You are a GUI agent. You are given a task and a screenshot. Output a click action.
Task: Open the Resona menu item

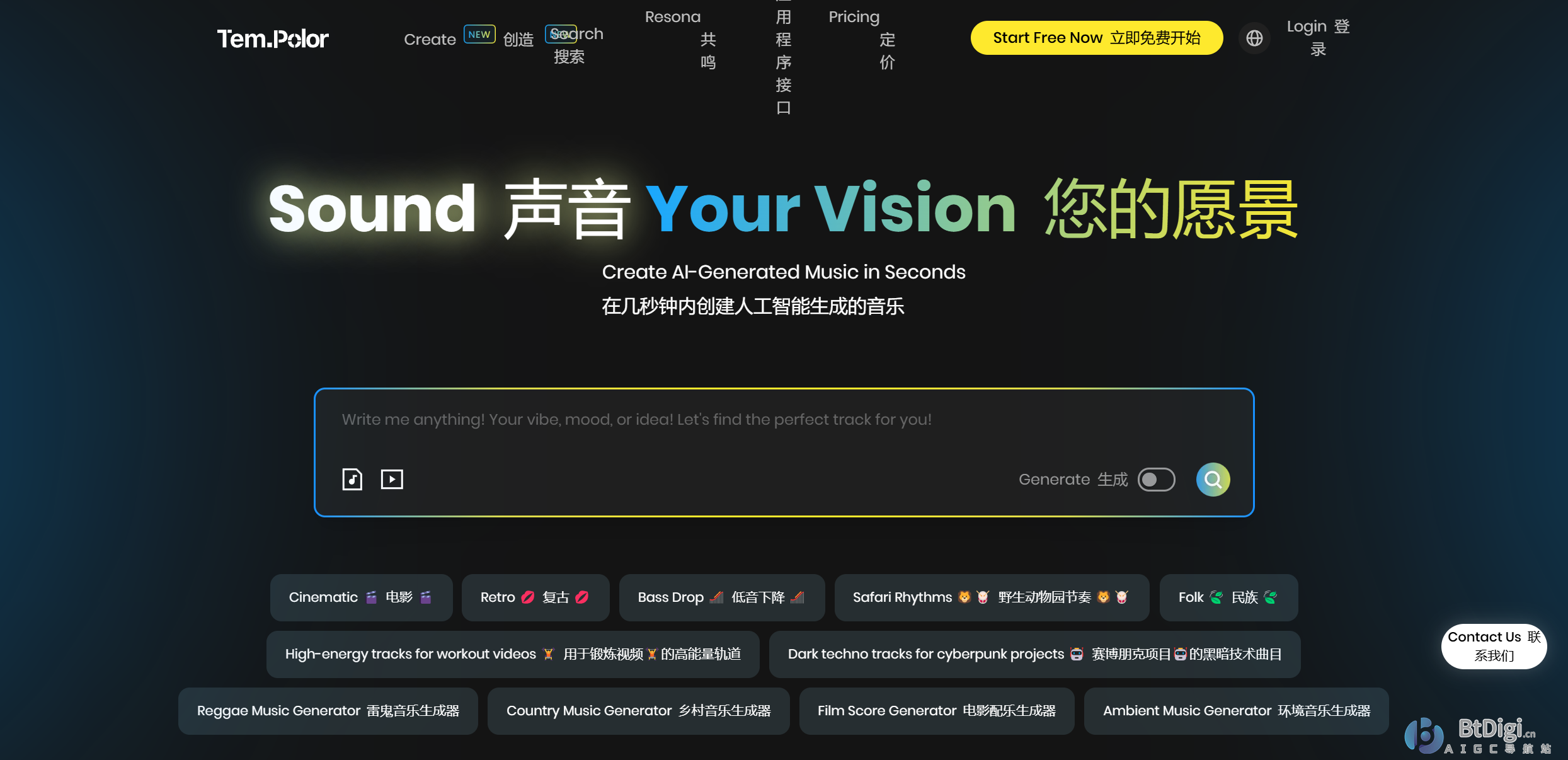point(672,18)
